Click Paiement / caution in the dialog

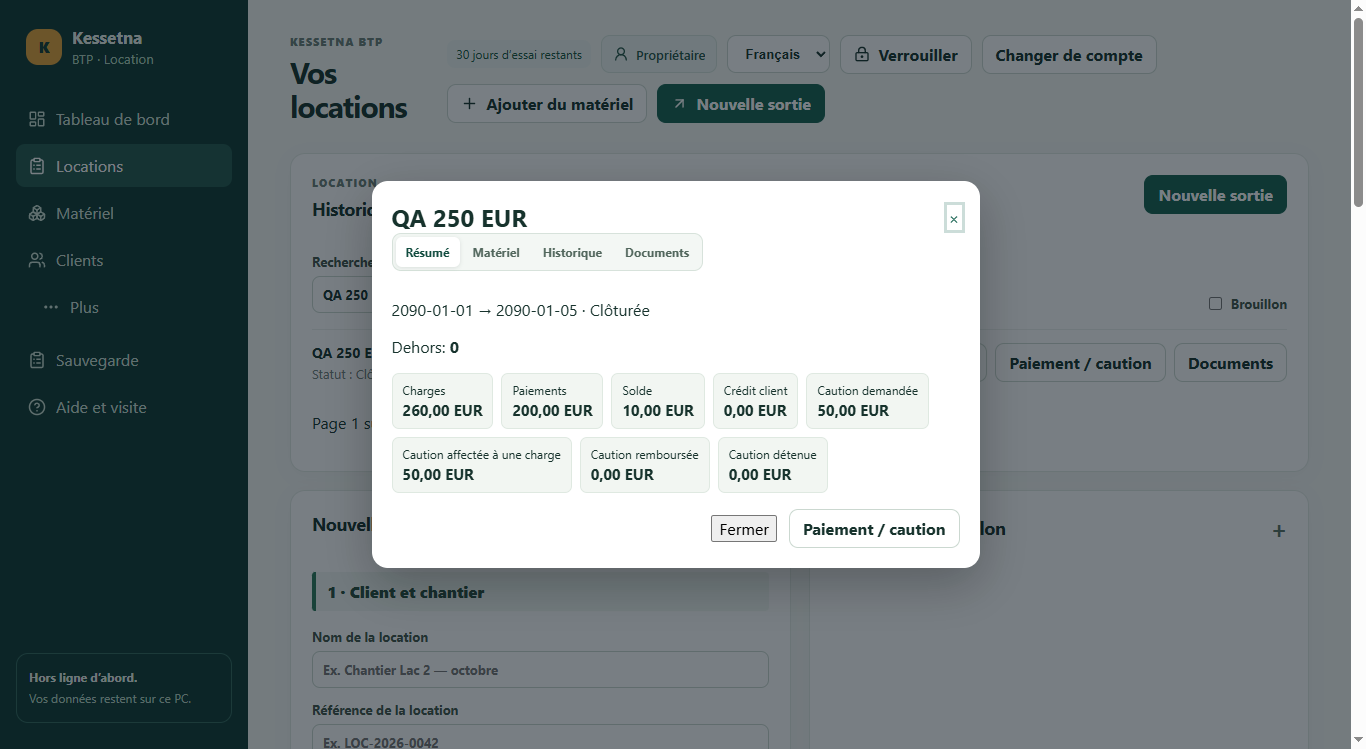click(874, 529)
